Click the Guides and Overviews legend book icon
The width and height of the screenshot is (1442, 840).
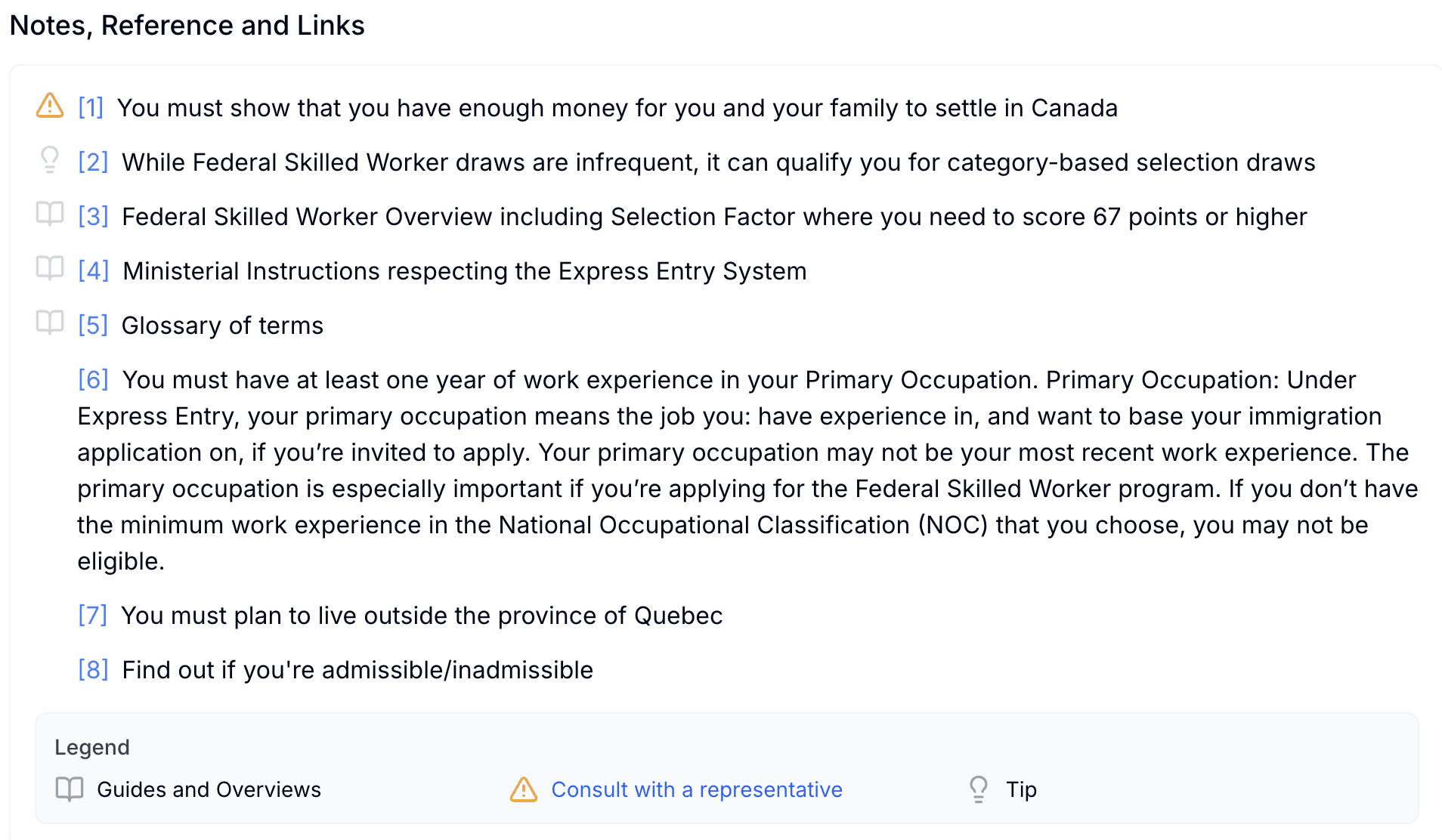pos(70,789)
